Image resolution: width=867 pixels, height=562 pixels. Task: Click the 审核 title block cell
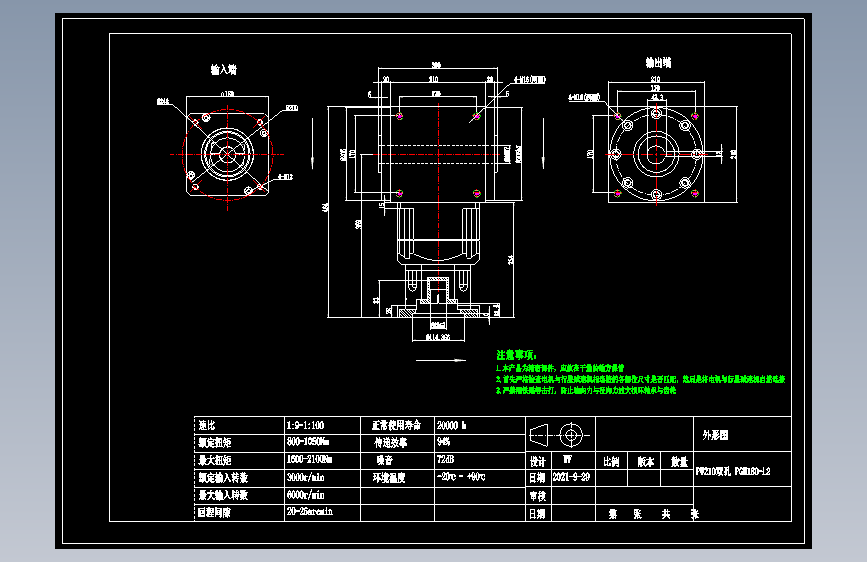537,496
